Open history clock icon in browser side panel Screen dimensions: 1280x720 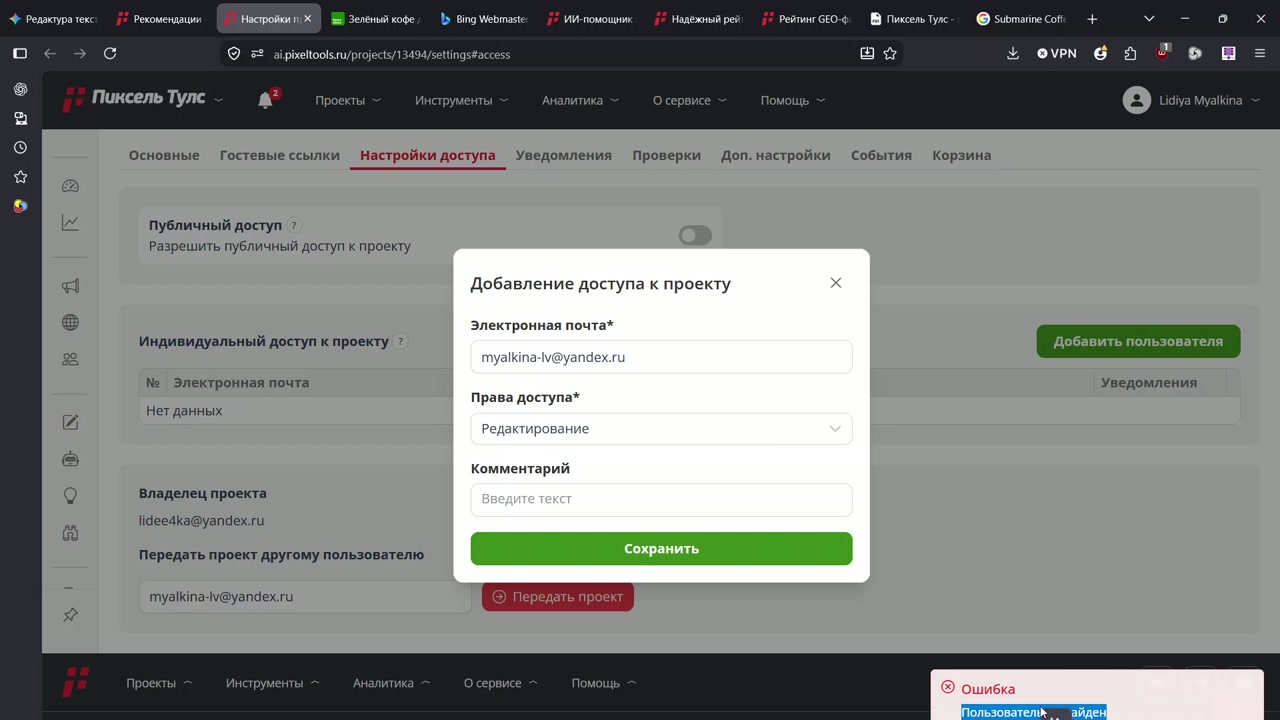20,147
